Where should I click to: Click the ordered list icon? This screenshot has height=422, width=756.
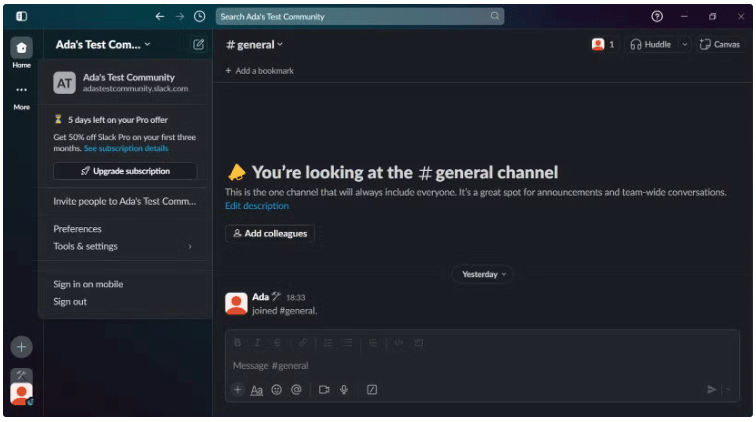[x=328, y=343]
